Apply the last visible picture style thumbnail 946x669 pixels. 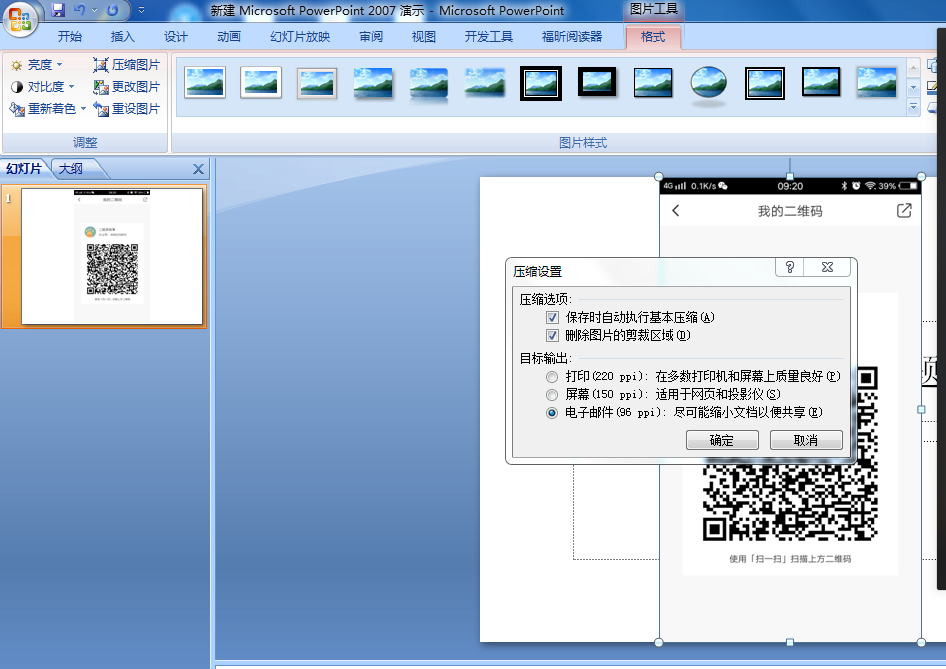[877, 83]
